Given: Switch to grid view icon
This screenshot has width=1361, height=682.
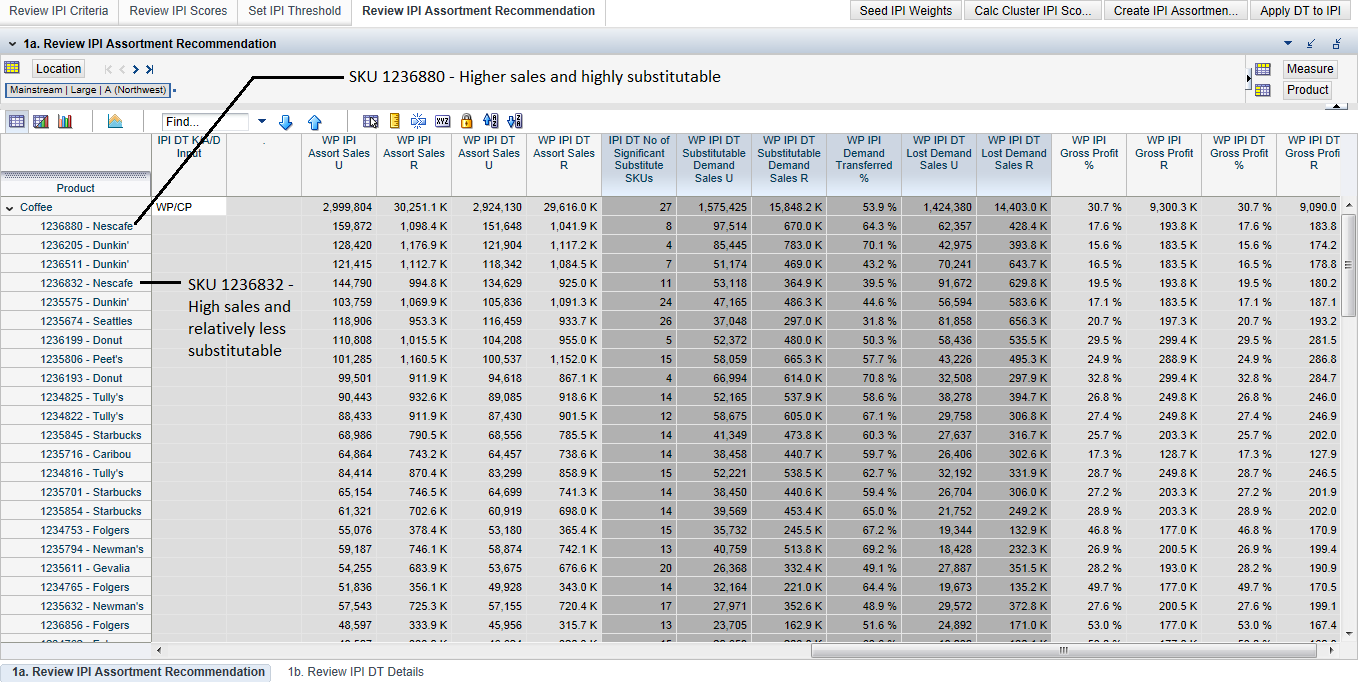Looking at the screenshot, I should 17,121.
